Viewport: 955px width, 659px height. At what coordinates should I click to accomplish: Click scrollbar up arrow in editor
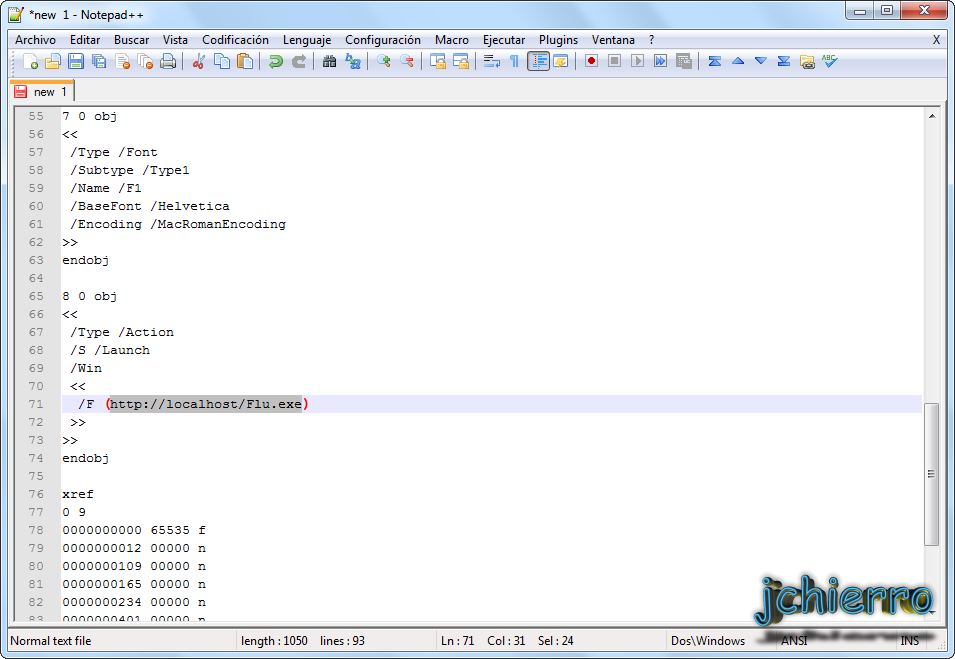(x=931, y=116)
